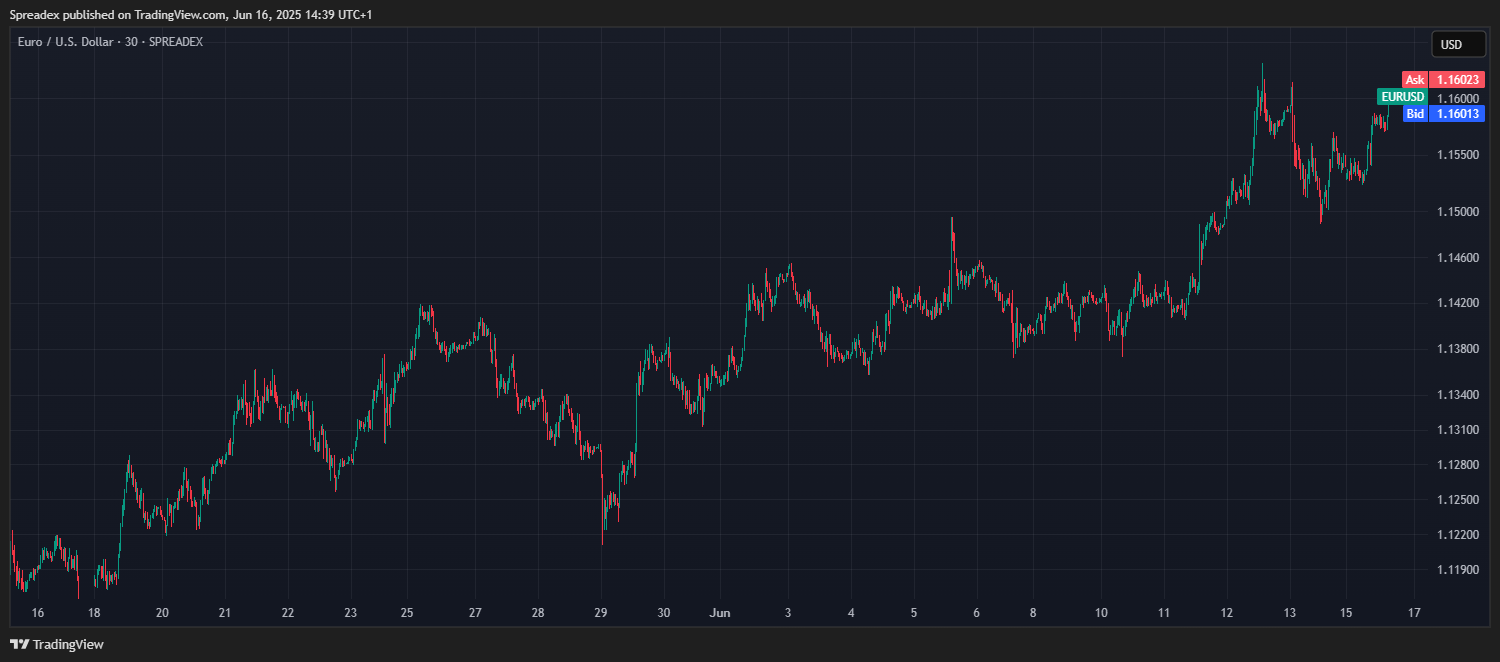Click the 1.14600 price axis label
This screenshot has width=1500, height=662.
(1458, 258)
